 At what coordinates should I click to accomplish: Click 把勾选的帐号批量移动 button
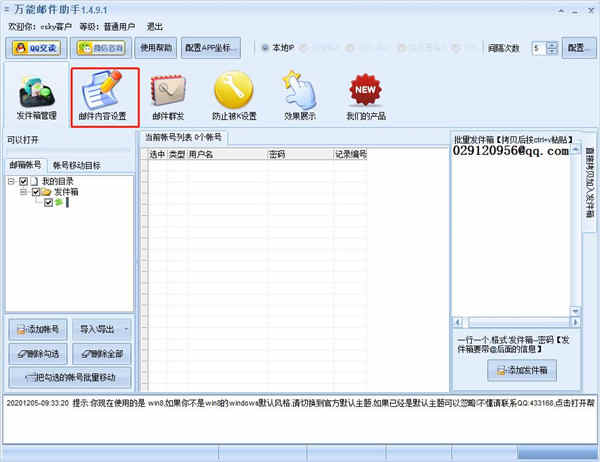tap(70, 377)
